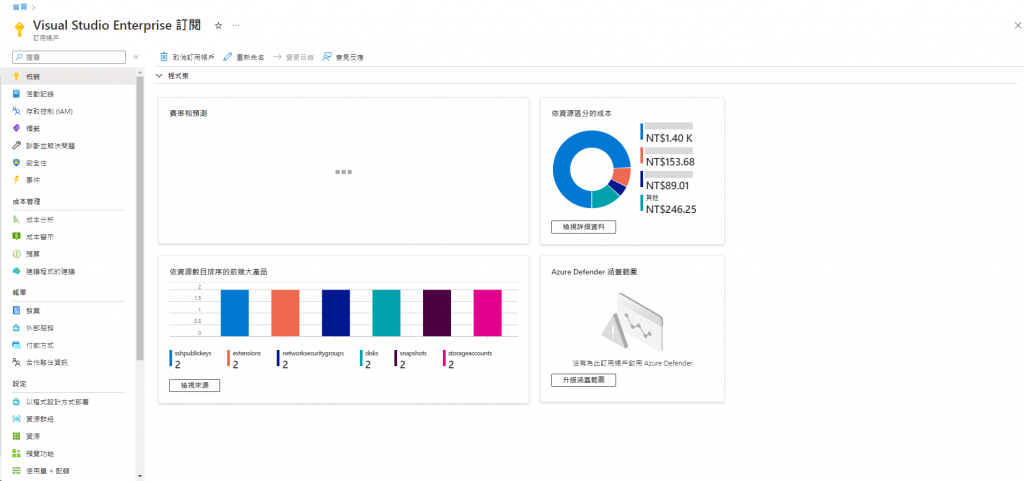This screenshot has width=1024, height=481.
Task: Open 發票 invoices document icon
Action: coord(16,311)
